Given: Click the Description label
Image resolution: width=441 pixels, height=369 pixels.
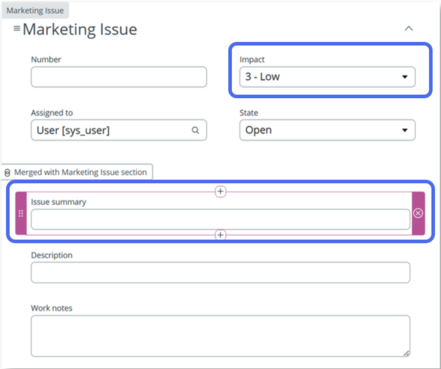Looking at the screenshot, I should [52, 255].
